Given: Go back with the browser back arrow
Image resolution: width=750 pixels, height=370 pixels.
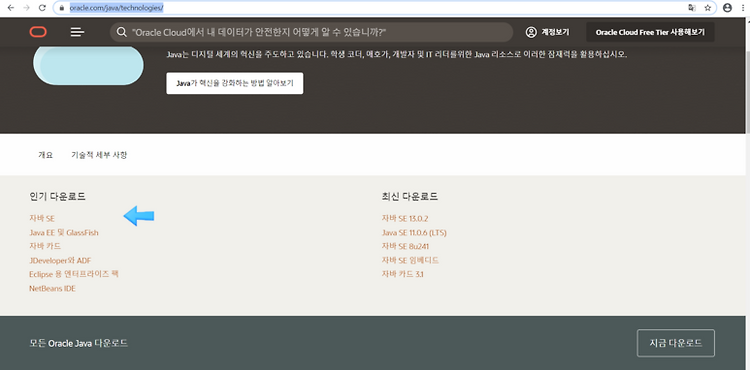Looking at the screenshot, I should click(11, 8).
